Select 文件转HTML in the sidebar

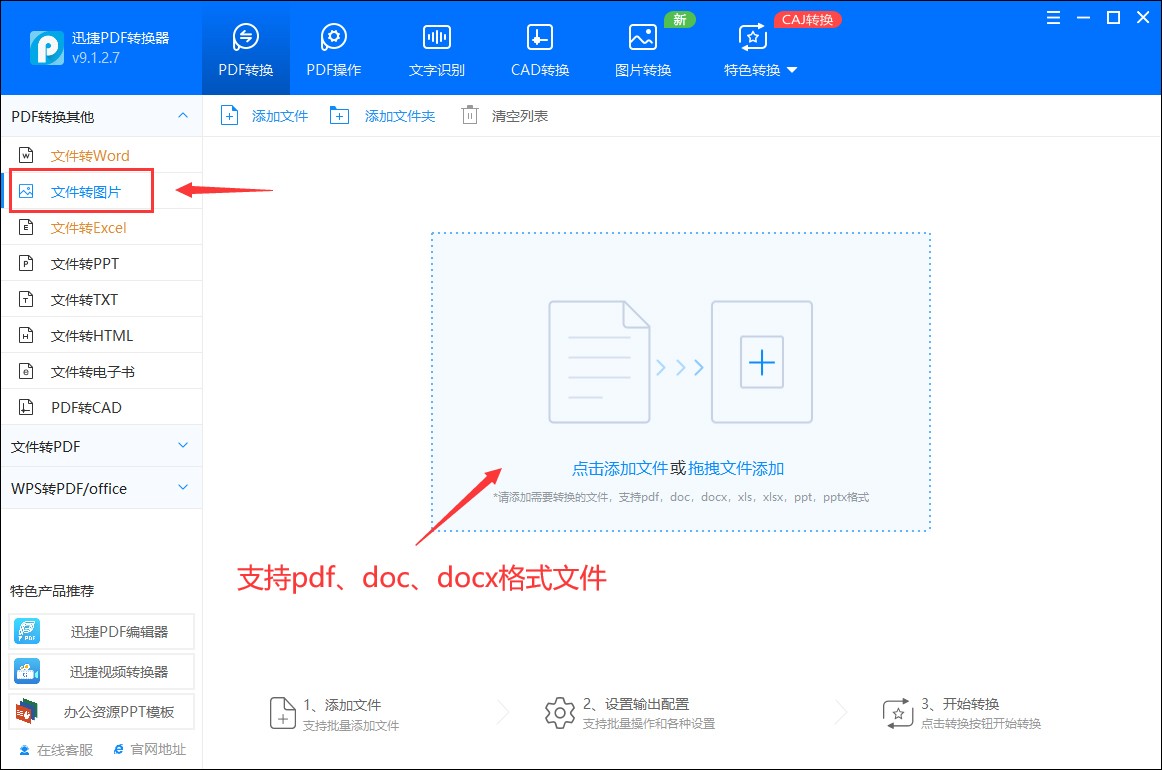tap(102, 335)
